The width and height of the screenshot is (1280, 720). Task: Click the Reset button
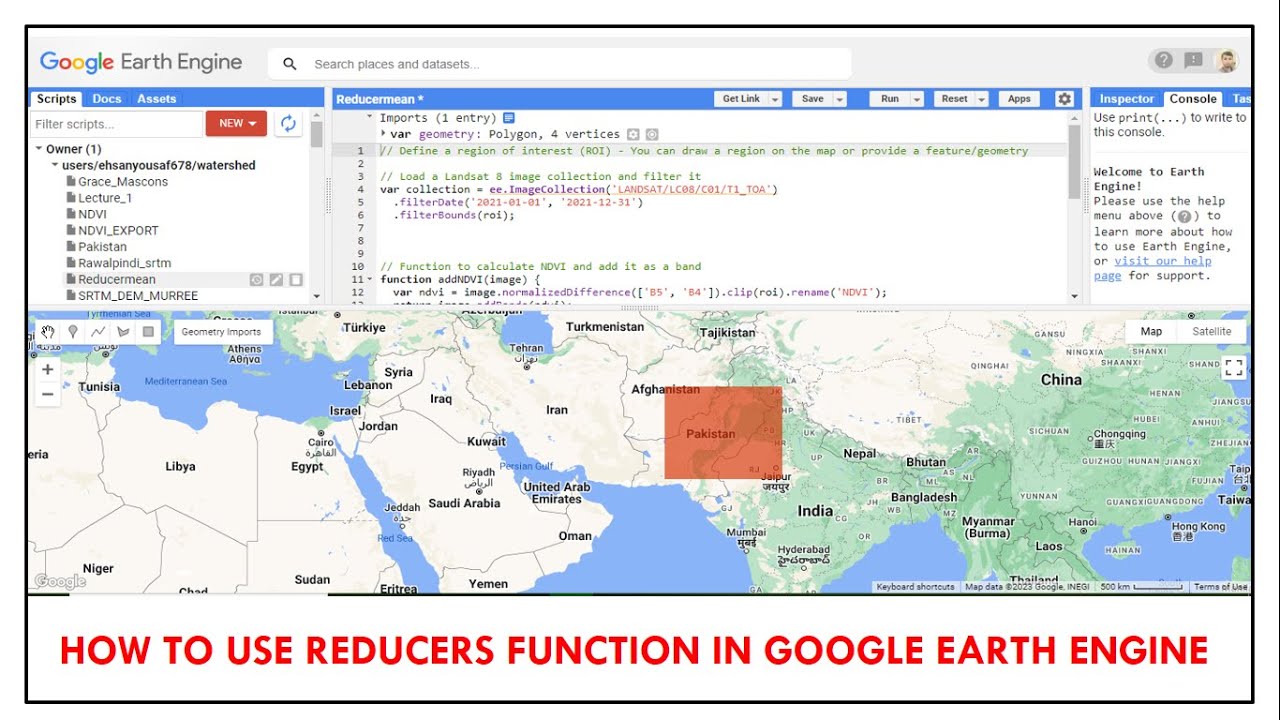(955, 99)
